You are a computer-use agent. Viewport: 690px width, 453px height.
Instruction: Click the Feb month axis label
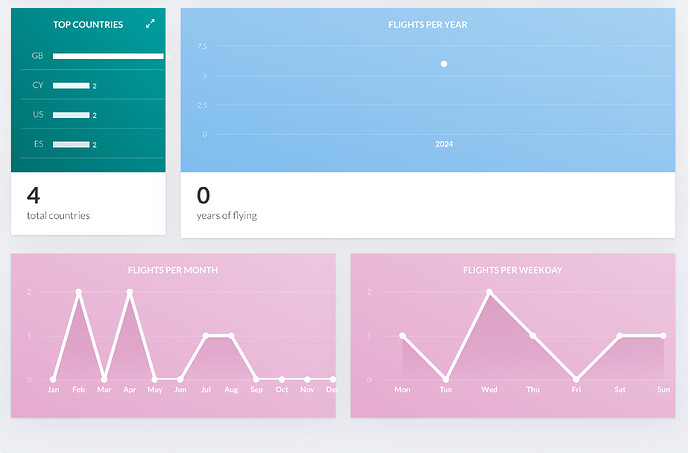[x=79, y=390]
